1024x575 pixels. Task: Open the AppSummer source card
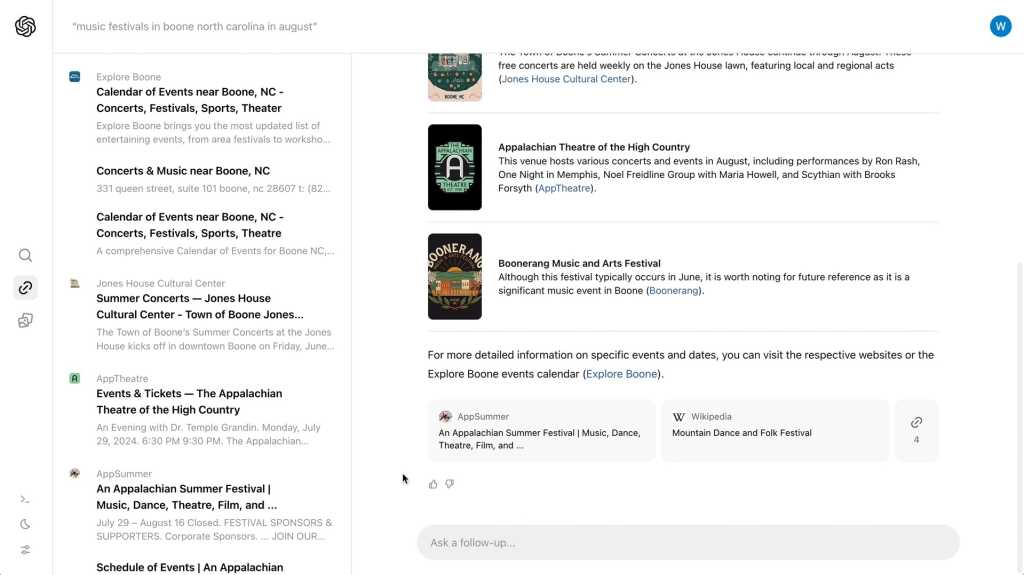coord(541,430)
